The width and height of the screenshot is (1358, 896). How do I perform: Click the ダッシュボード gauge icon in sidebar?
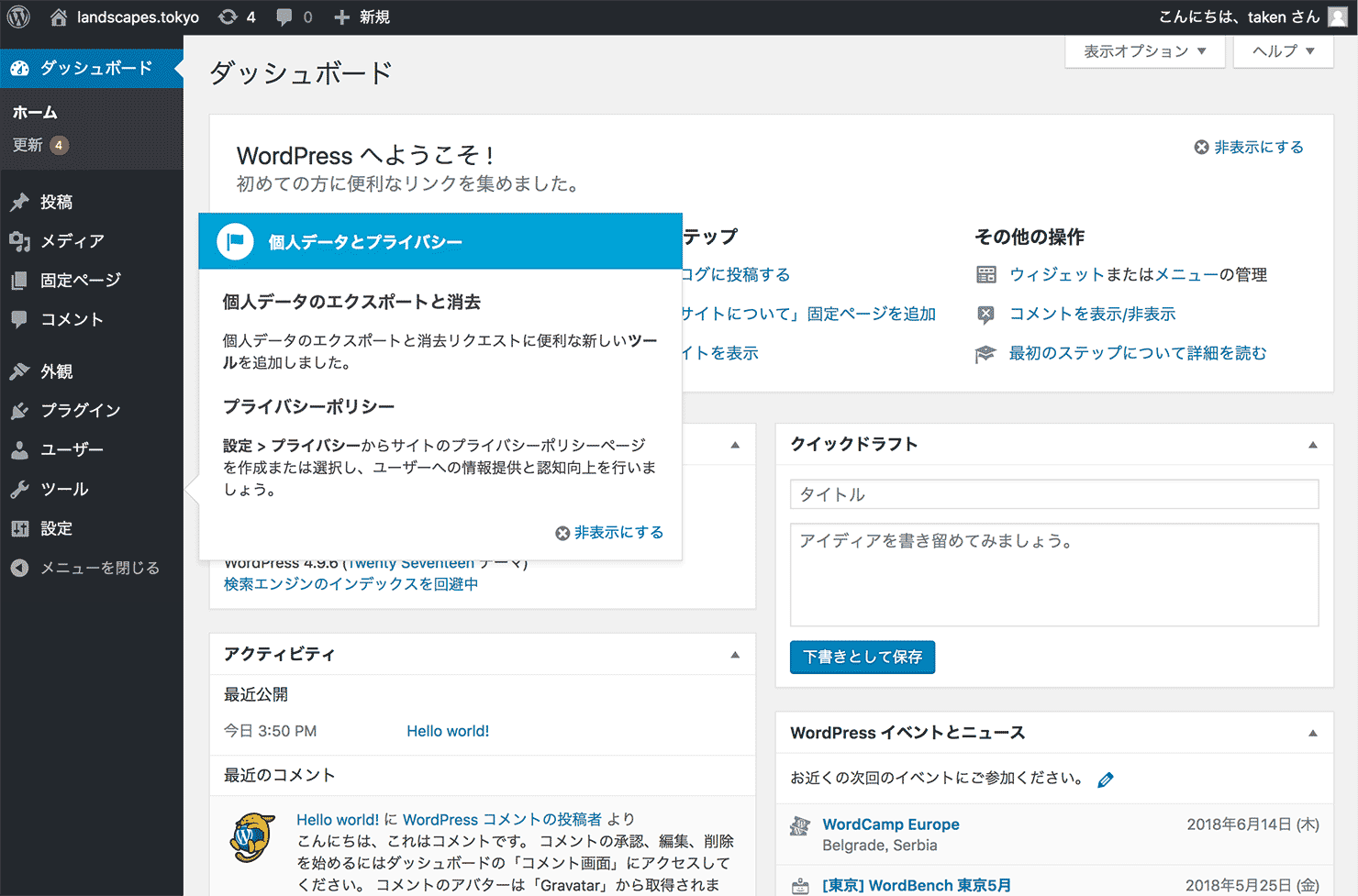point(19,69)
